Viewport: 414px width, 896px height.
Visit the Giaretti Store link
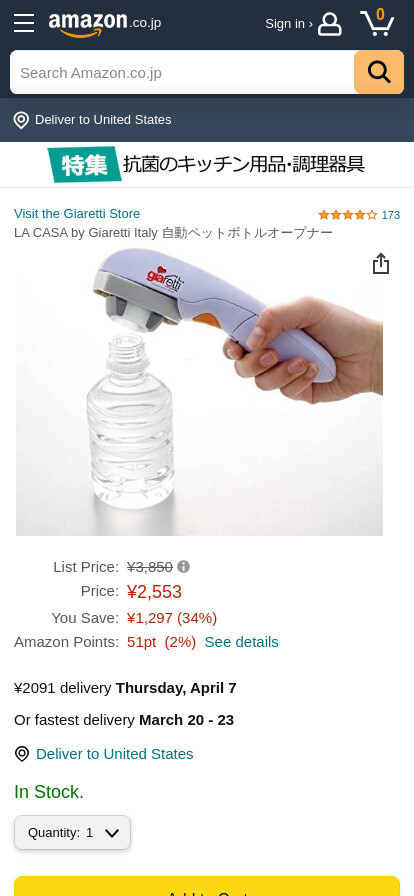coord(77,214)
